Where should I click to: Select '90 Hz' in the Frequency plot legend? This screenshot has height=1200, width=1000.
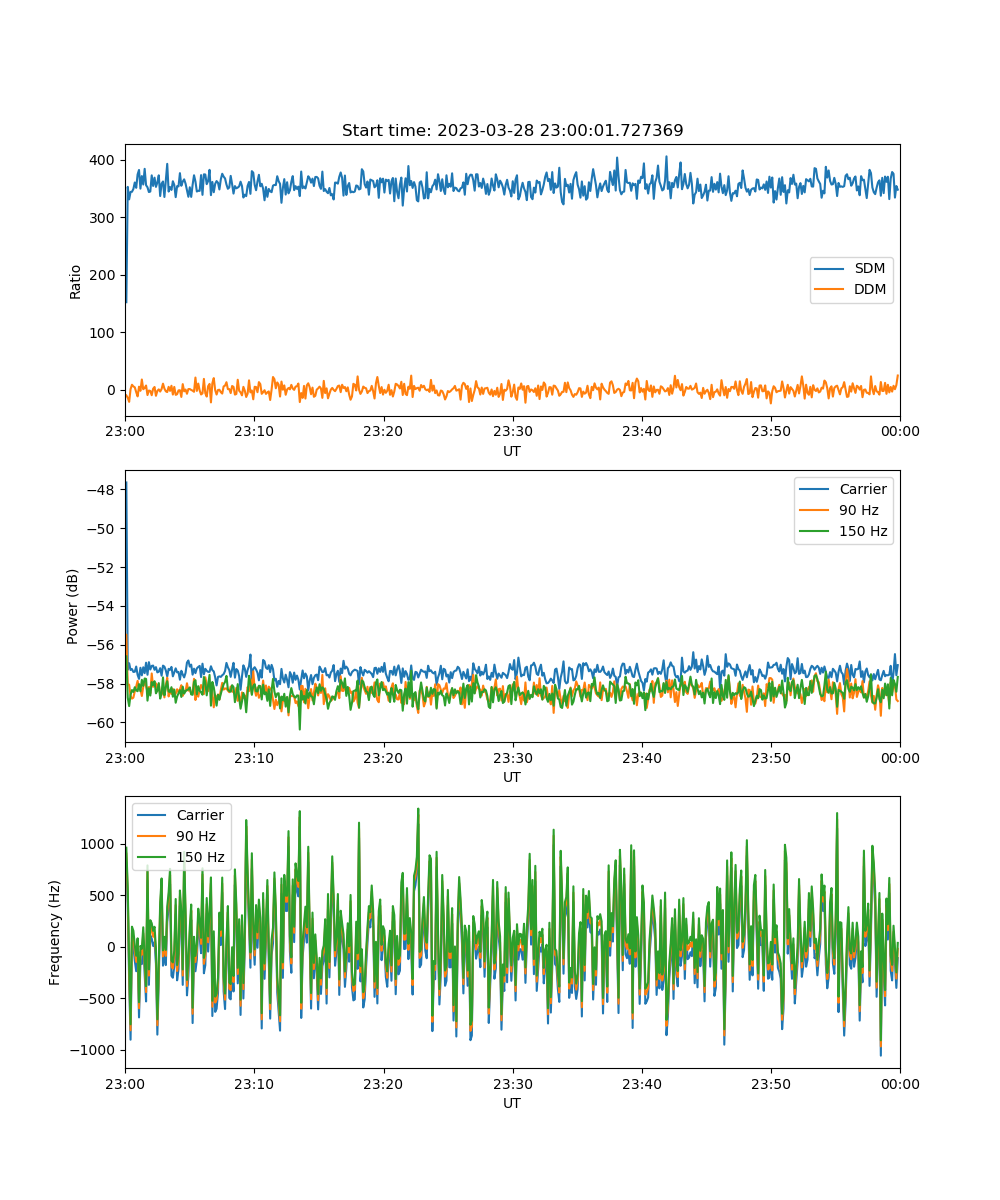click(x=196, y=836)
